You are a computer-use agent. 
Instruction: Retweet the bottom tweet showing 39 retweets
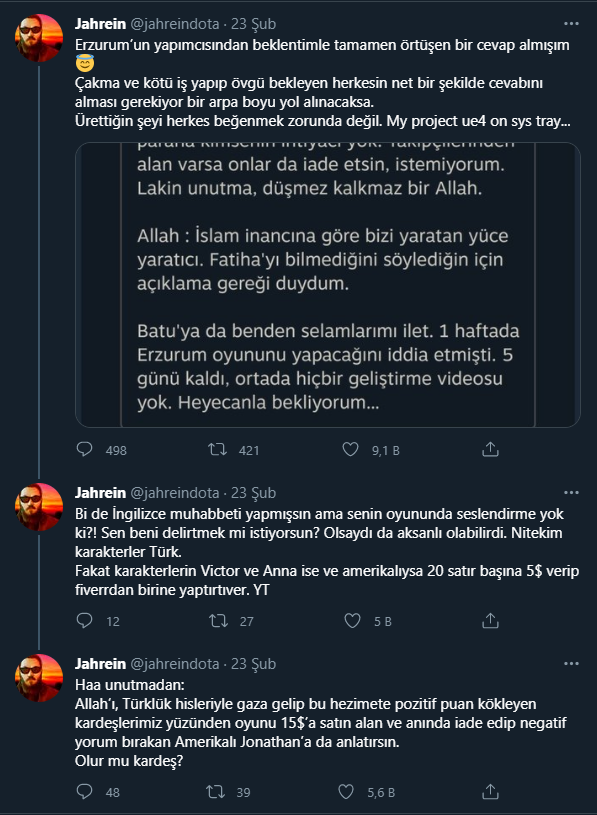coord(215,792)
